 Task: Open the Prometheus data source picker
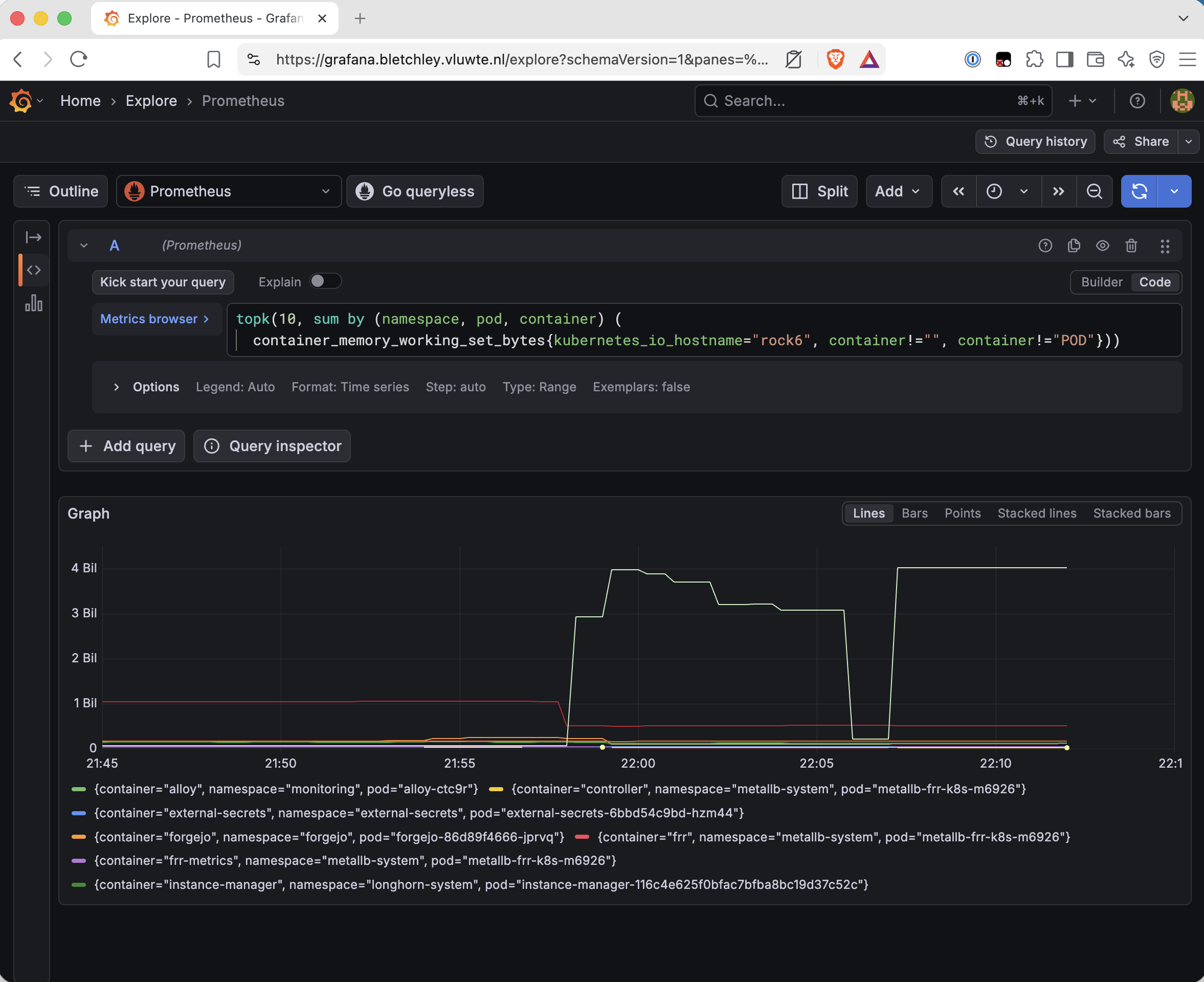tap(229, 191)
